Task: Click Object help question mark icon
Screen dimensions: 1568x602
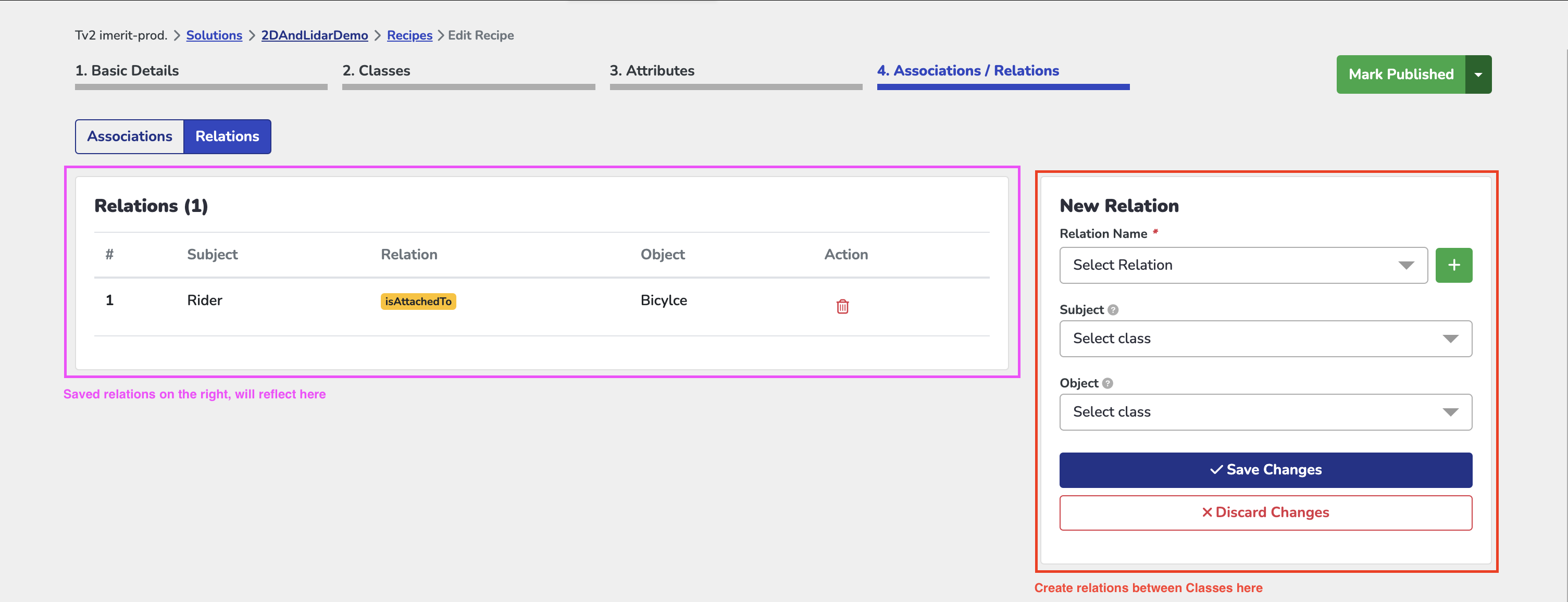Action: (x=1107, y=383)
